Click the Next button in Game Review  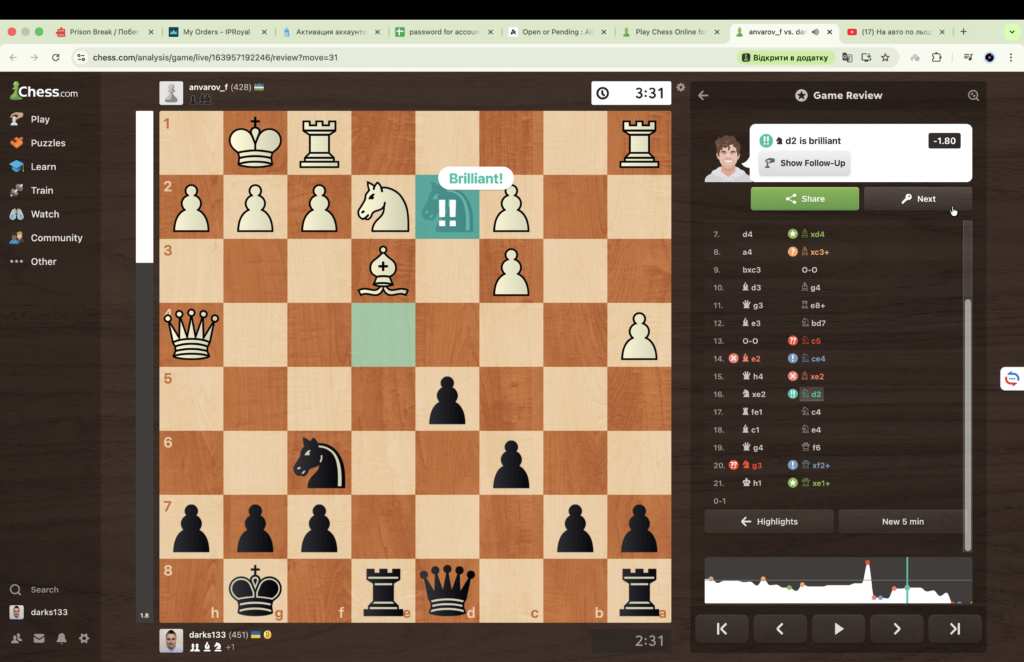pyautogui.click(x=918, y=198)
